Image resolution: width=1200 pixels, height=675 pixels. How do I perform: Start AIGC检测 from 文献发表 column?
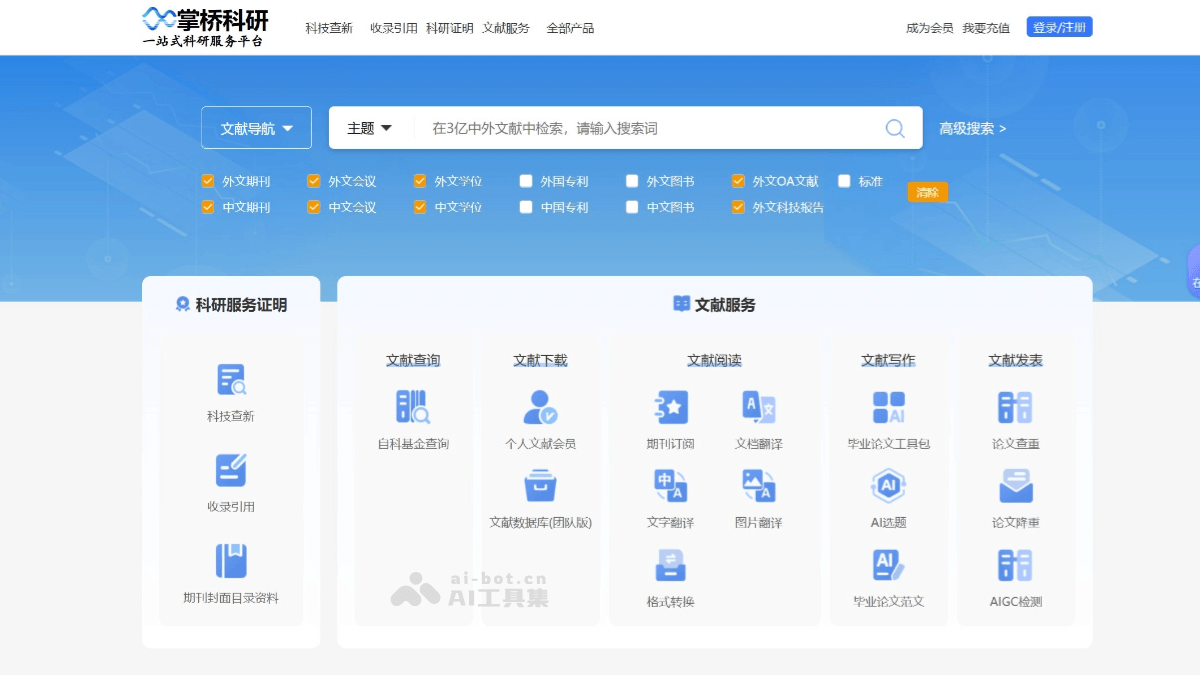(1014, 565)
